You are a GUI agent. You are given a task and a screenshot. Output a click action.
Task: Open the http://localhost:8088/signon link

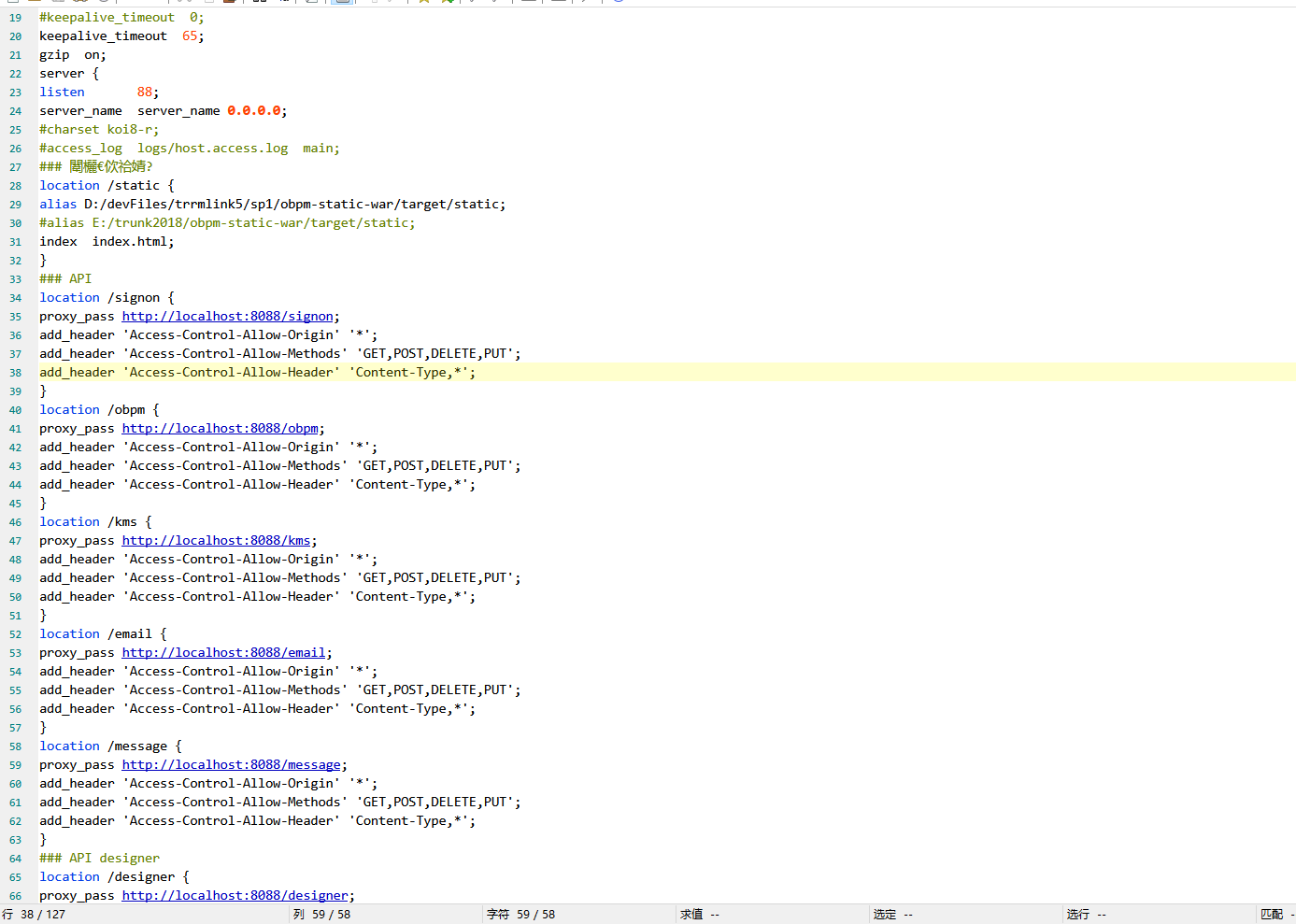pyautogui.click(x=227, y=317)
